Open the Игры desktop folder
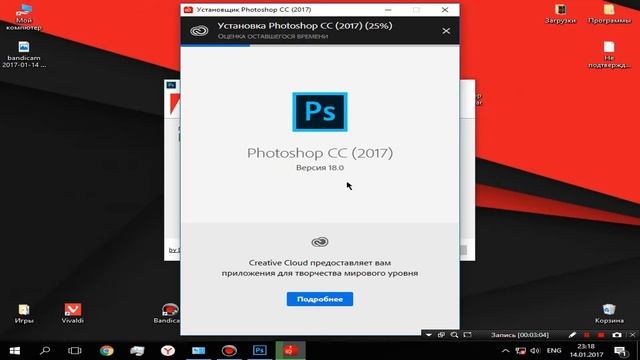 [24, 314]
